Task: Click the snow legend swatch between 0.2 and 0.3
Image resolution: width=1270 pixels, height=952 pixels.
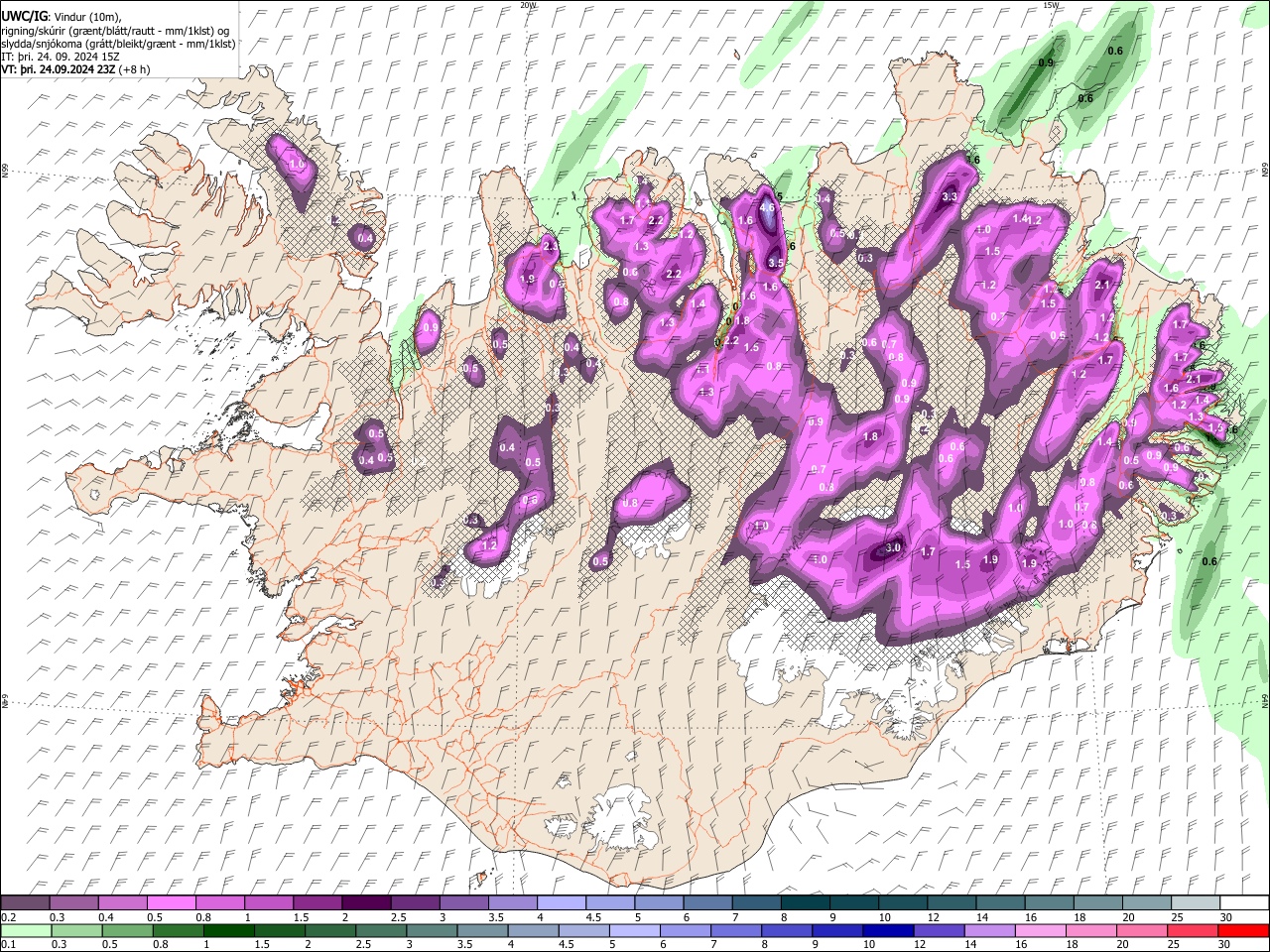Action: tap(25, 902)
